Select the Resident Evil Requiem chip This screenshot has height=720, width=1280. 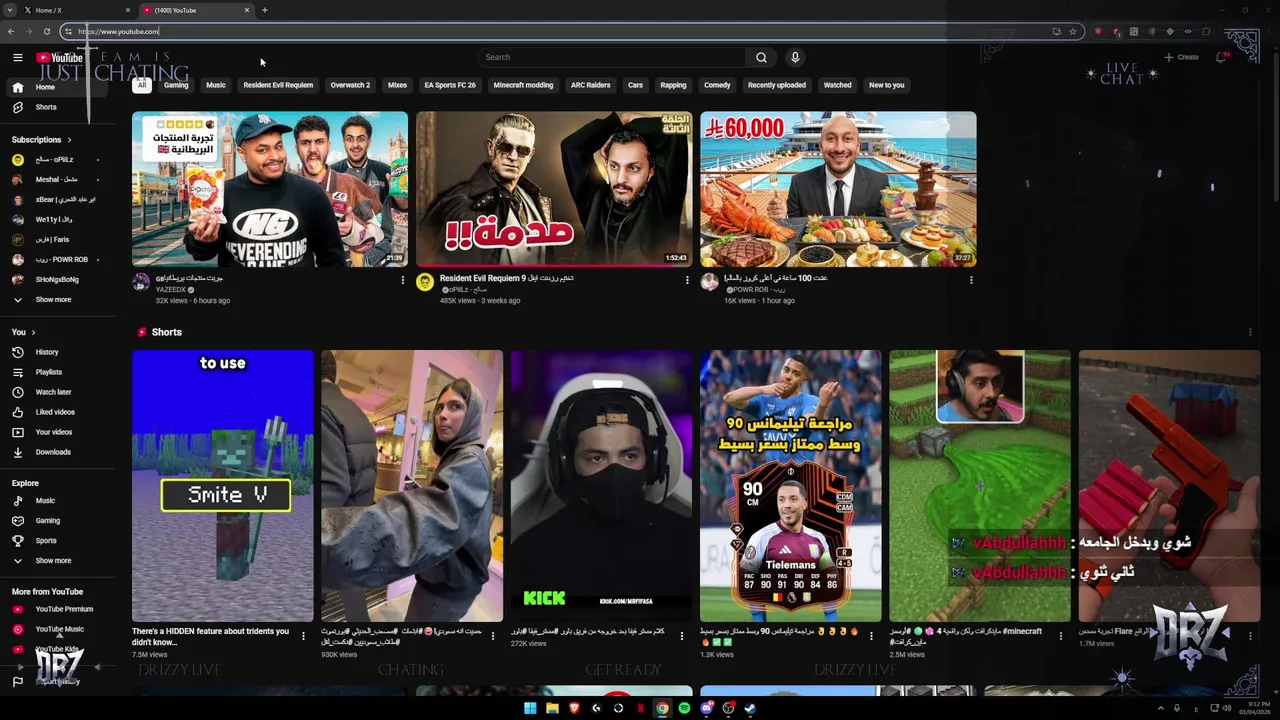278,85
